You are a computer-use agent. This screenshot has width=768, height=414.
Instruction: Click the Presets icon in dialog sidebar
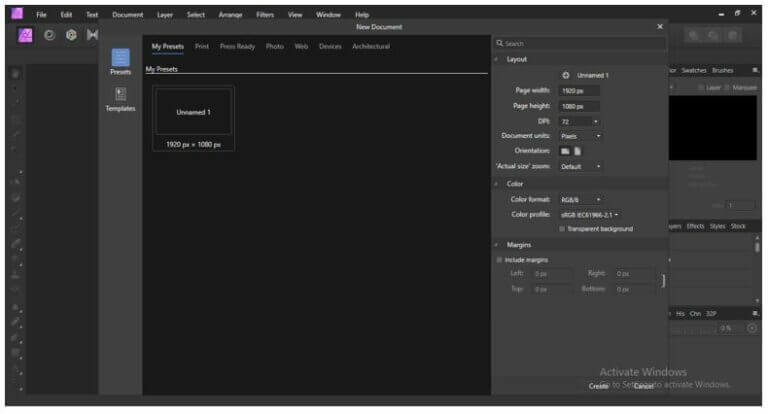(x=120, y=58)
